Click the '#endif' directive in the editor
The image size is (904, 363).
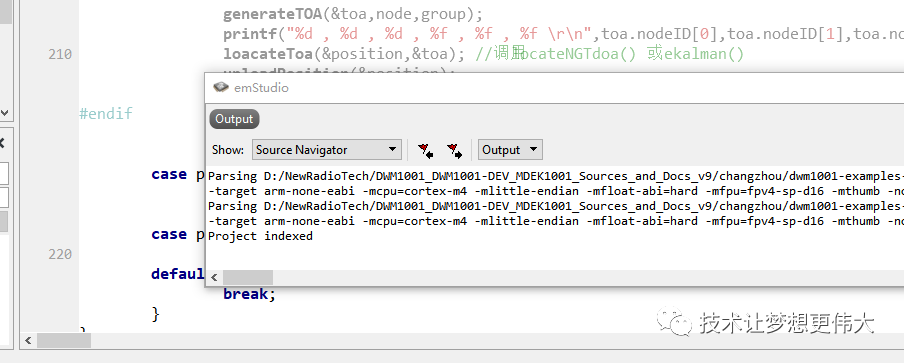tap(106, 114)
